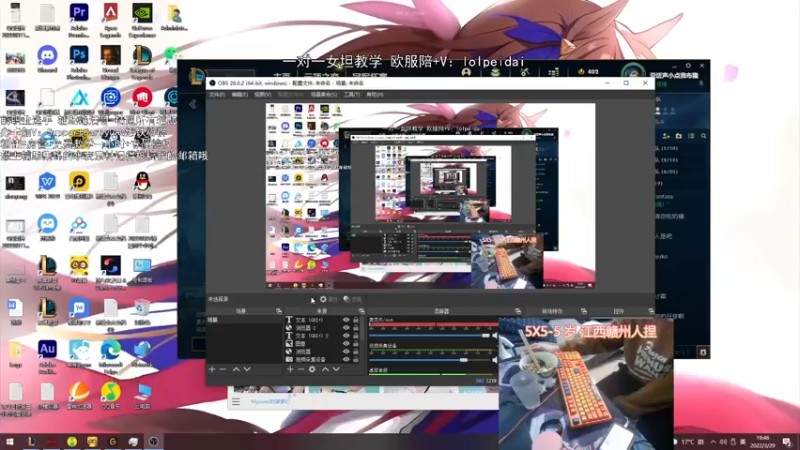Open WPS Office desktop shortcut
The height and width of the screenshot is (450, 800).
tap(47, 185)
